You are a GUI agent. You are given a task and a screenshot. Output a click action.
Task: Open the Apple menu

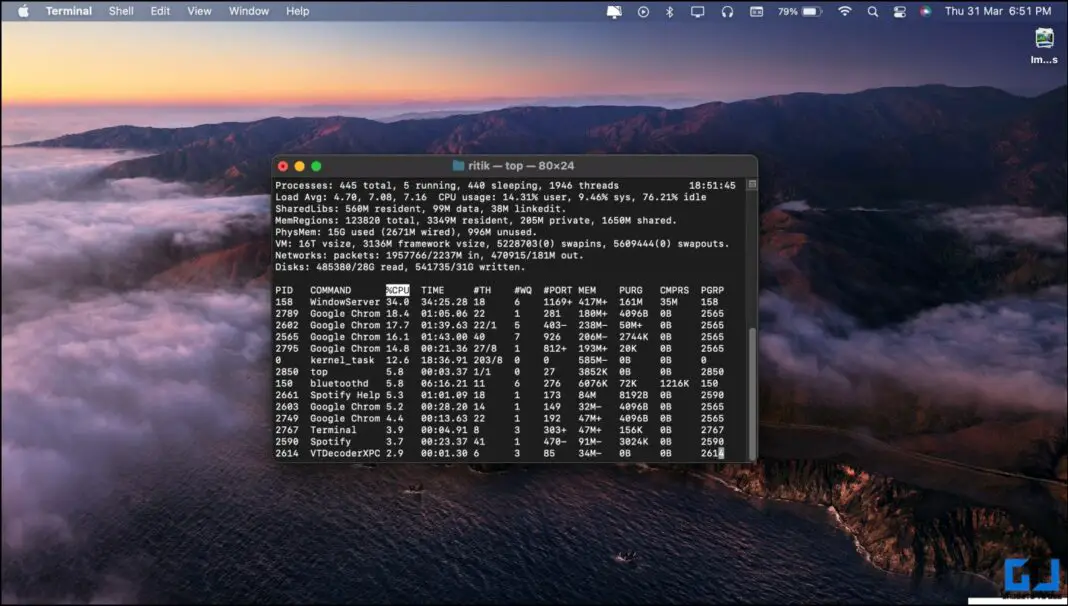click(23, 11)
